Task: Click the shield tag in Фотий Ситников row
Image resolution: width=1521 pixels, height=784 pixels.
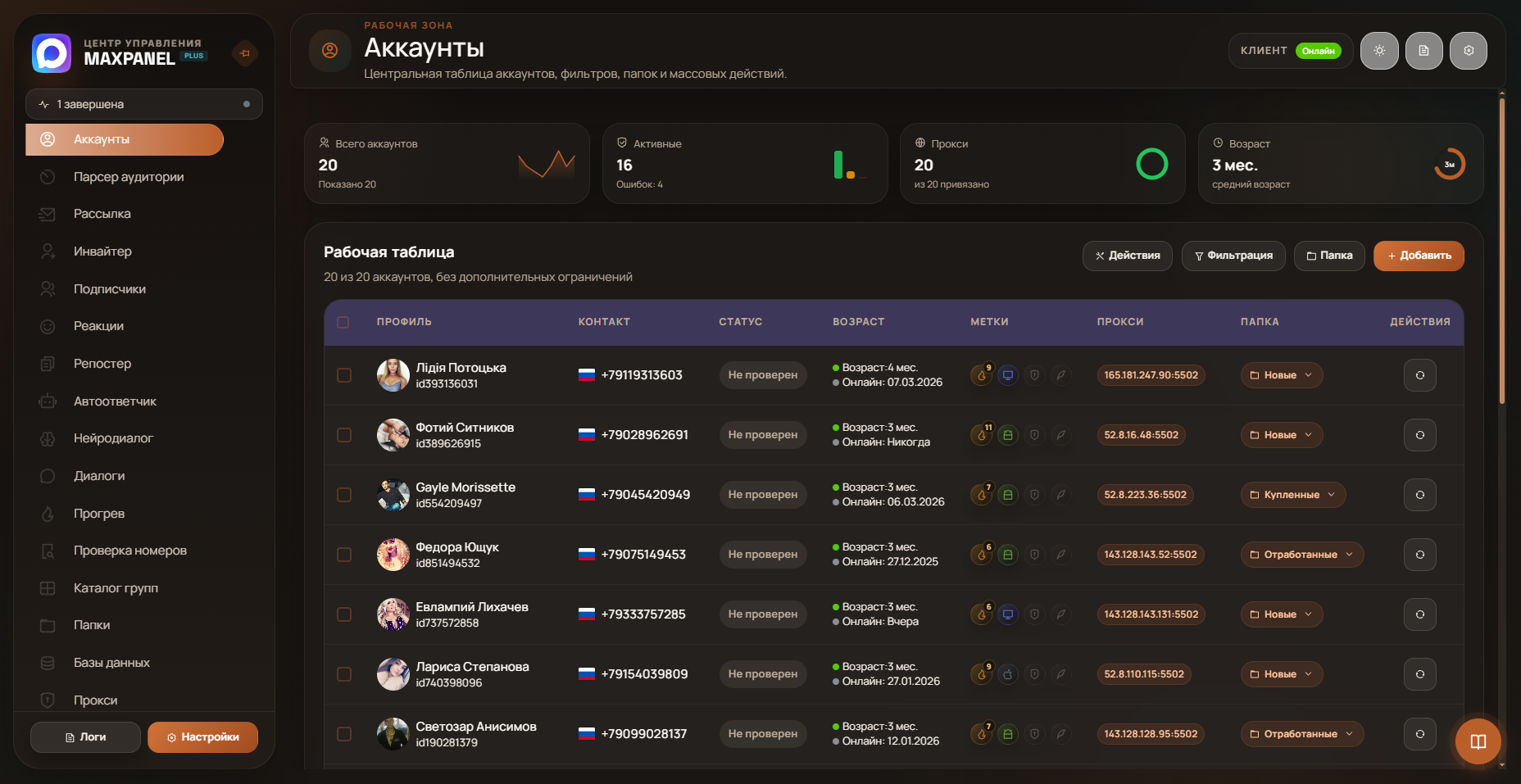Action: click(1034, 435)
